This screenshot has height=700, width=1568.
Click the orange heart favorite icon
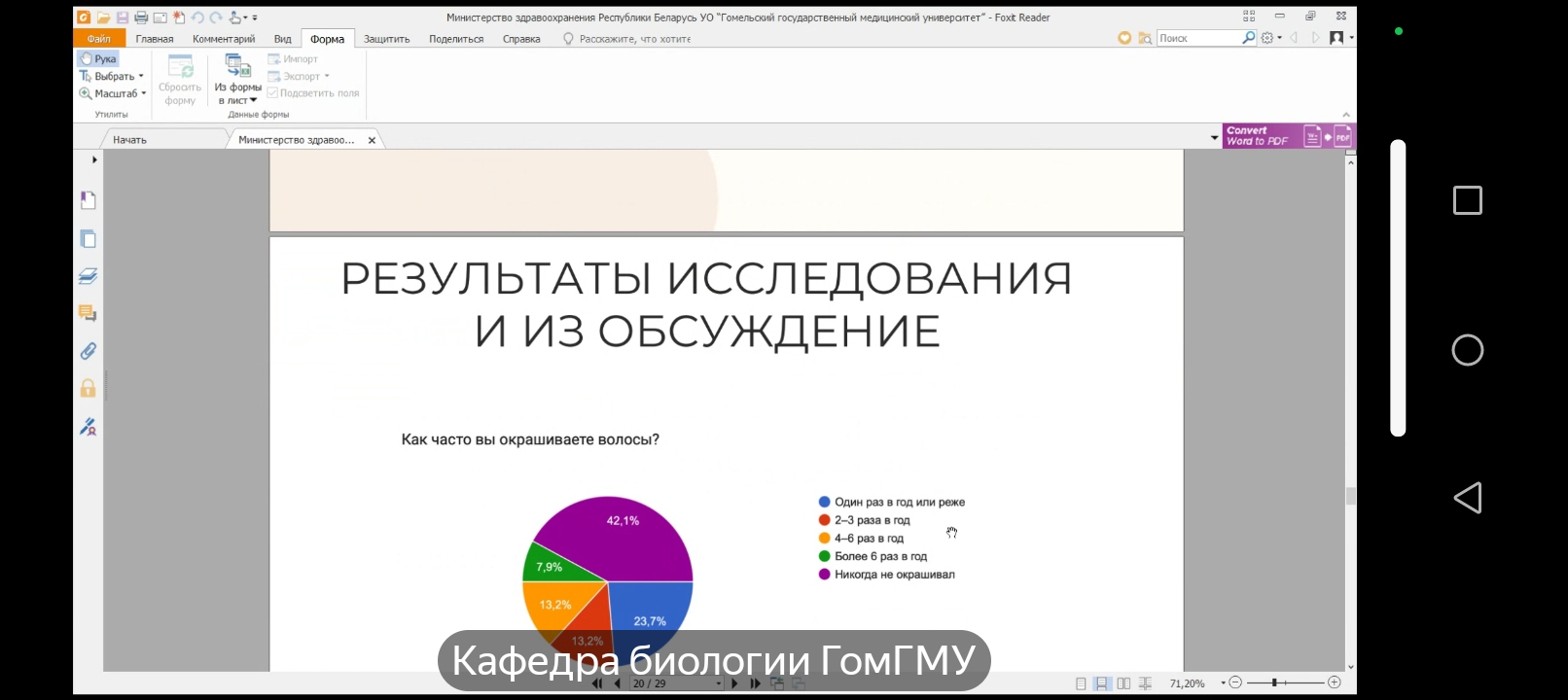1124,38
